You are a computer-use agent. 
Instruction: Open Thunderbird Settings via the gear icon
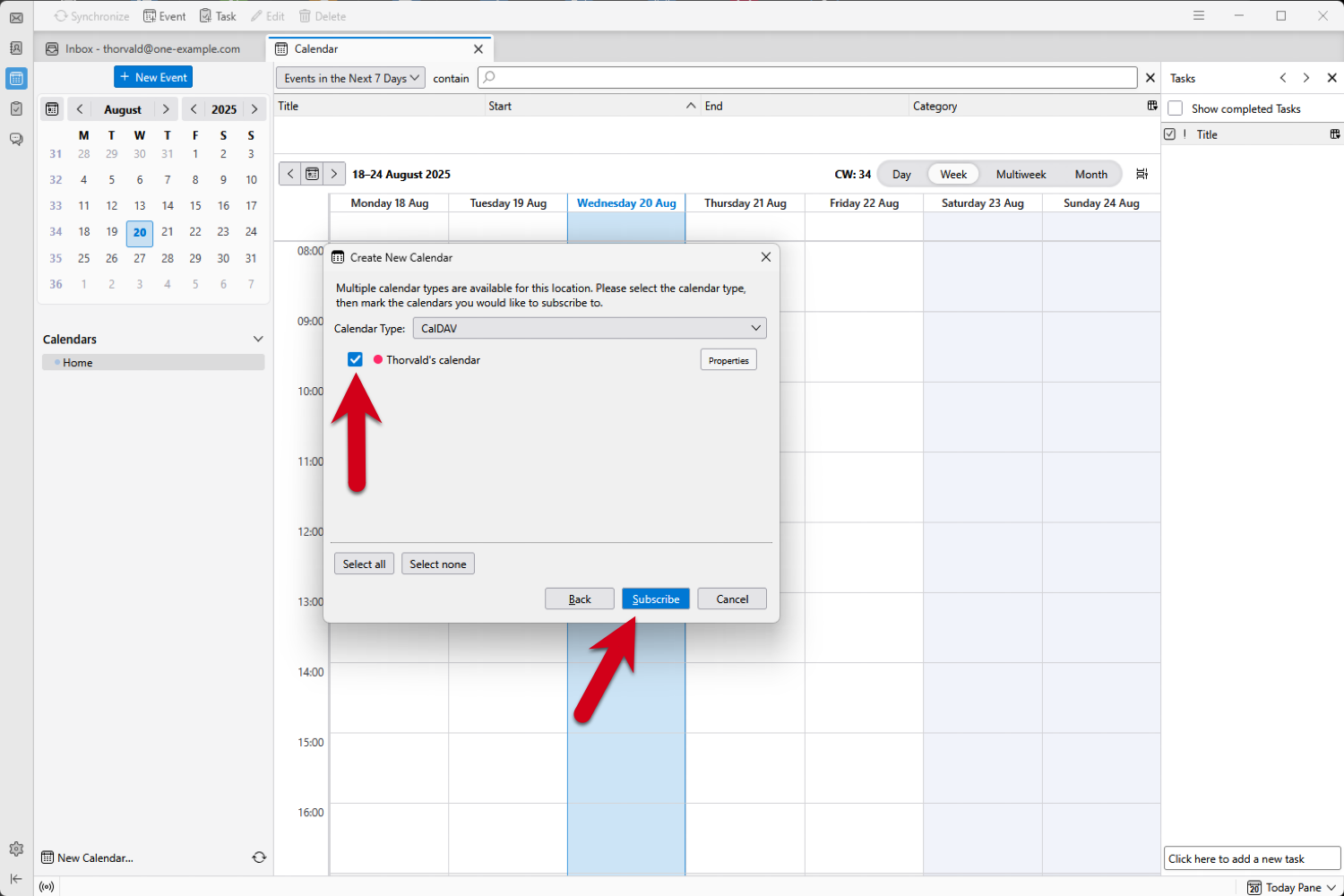point(16,849)
